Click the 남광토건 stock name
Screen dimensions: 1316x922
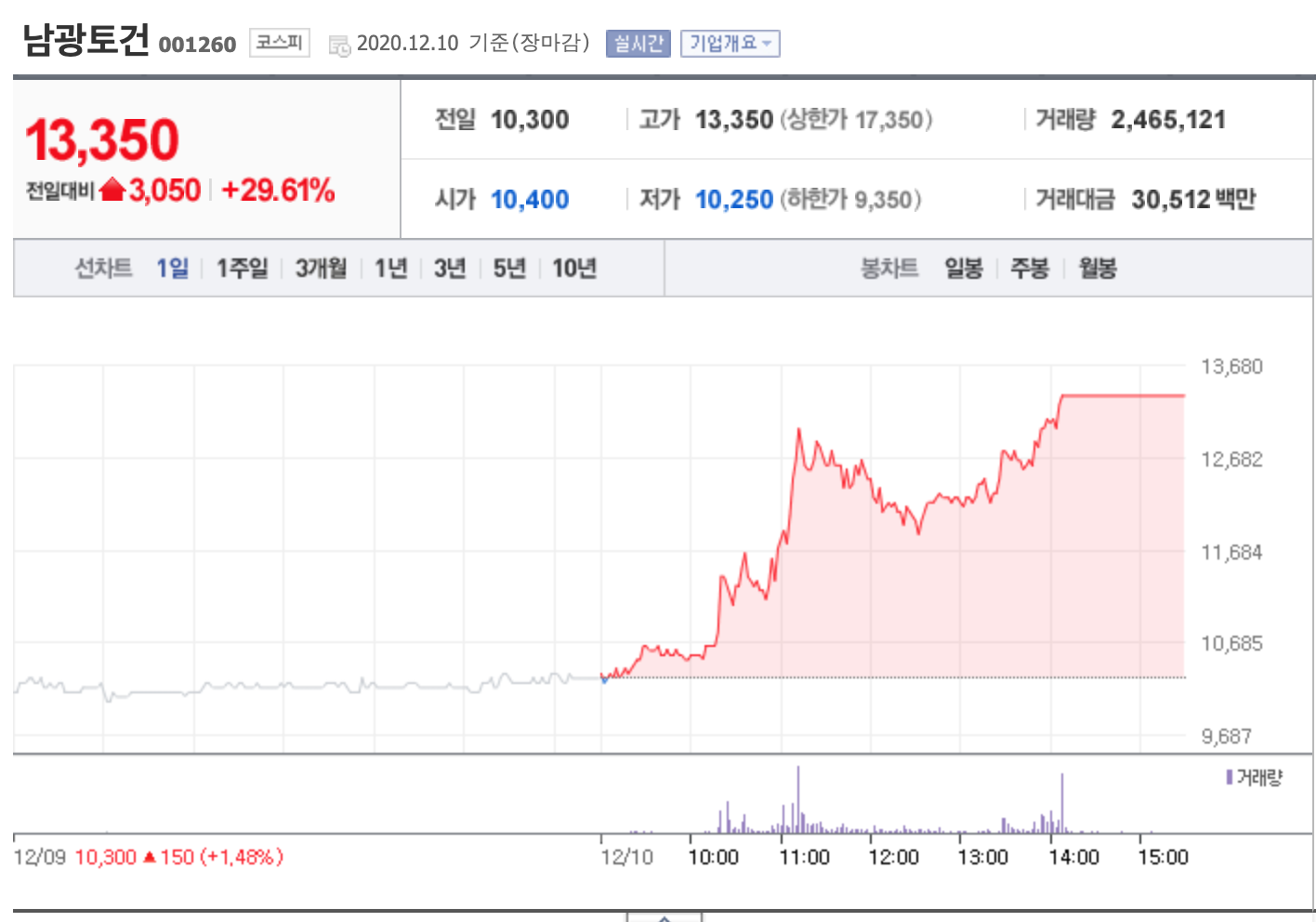pyautogui.click(x=86, y=40)
